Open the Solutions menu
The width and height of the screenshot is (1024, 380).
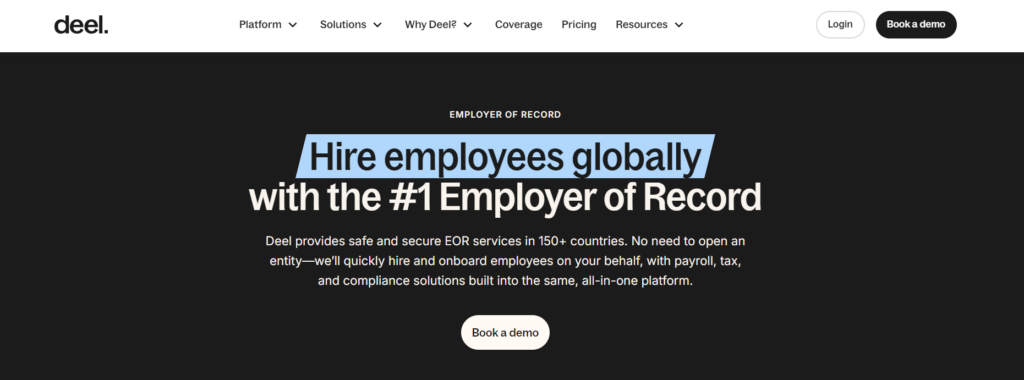click(x=343, y=25)
